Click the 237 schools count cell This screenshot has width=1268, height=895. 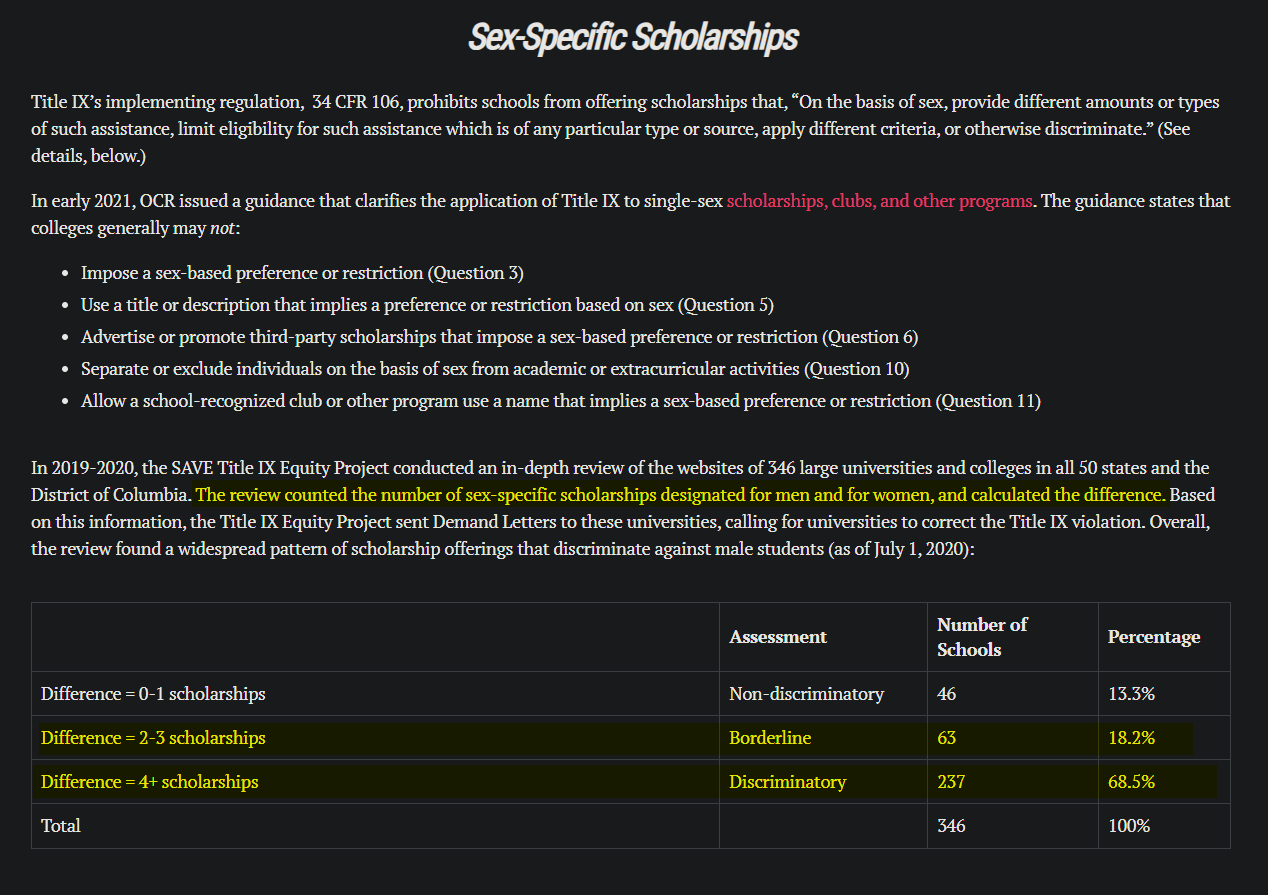[951, 782]
